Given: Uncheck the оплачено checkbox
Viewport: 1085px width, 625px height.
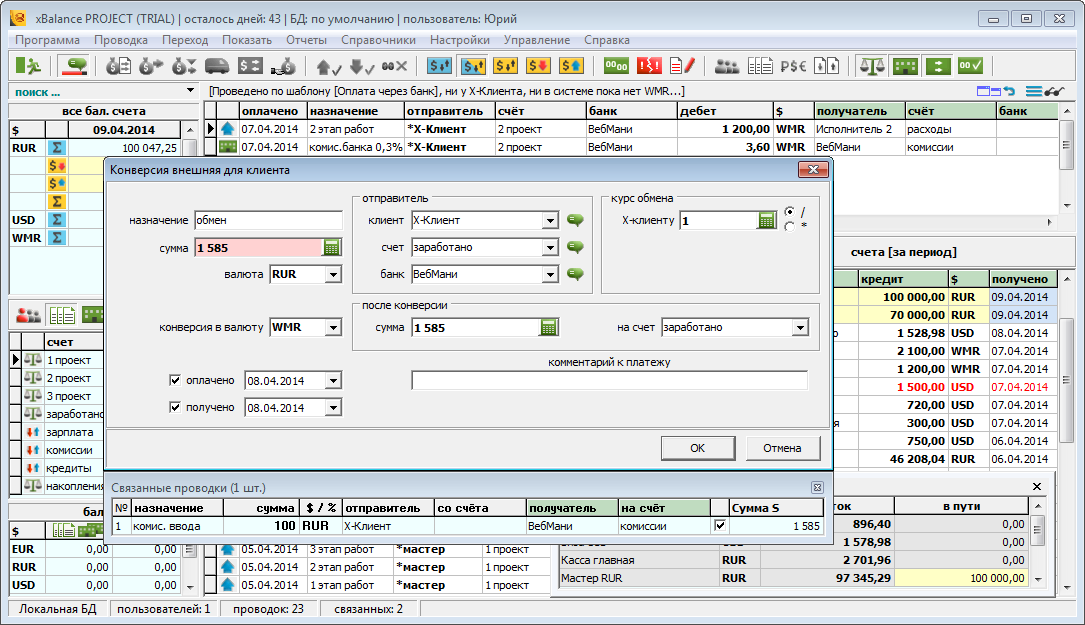Looking at the screenshot, I should click(x=175, y=381).
